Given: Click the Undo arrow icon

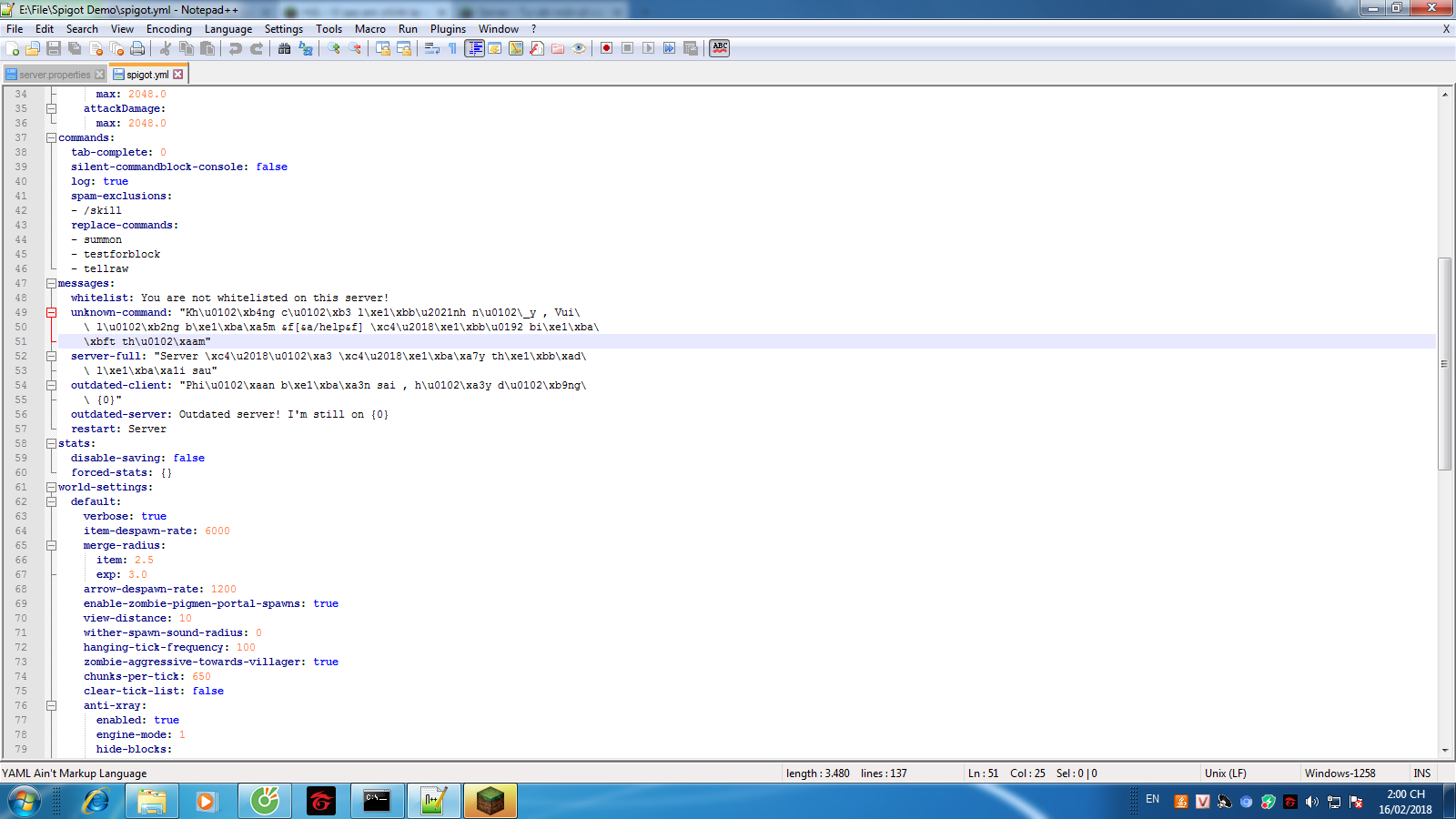Looking at the screenshot, I should (x=236, y=48).
